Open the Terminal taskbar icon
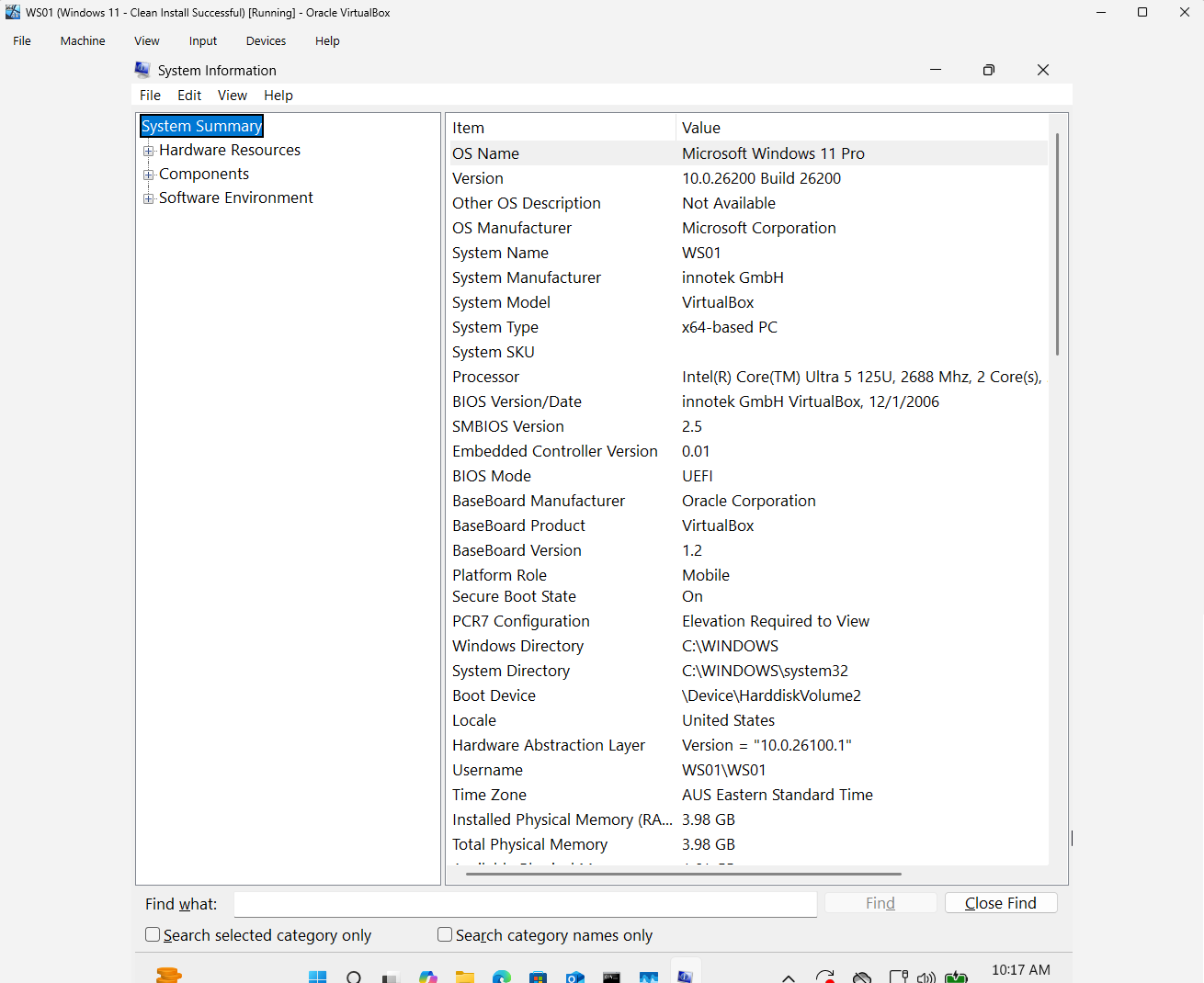 (611, 977)
